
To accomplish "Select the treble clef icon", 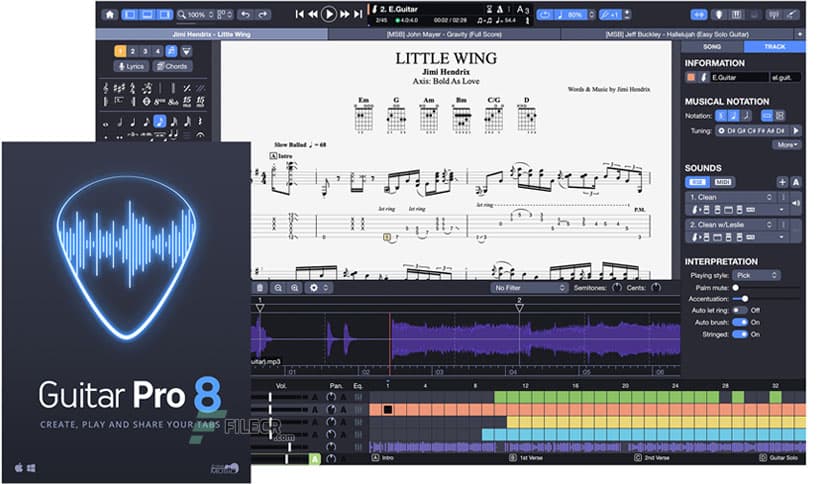I will (x=106, y=88).
